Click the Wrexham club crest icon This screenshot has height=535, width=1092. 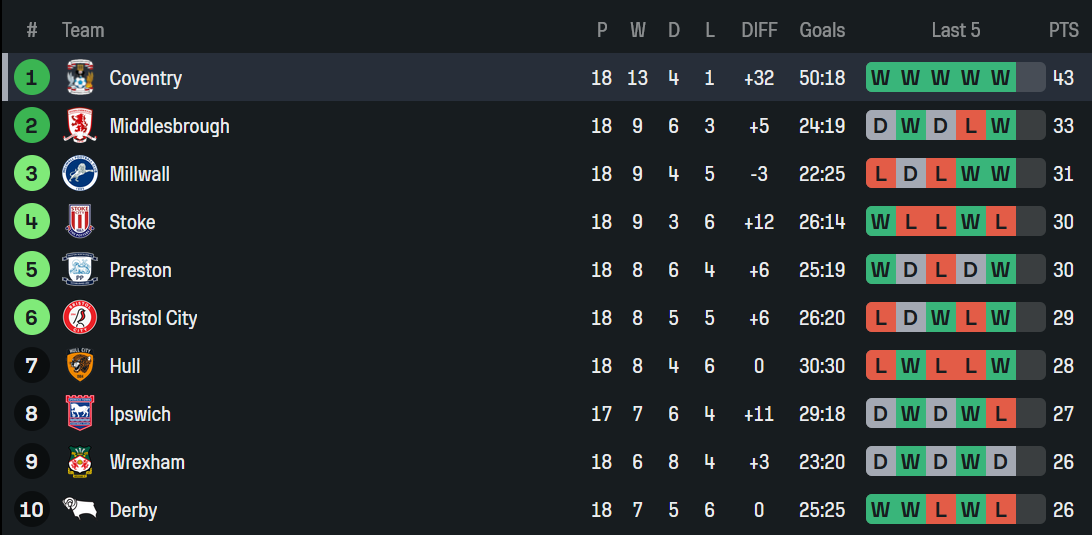coord(80,462)
